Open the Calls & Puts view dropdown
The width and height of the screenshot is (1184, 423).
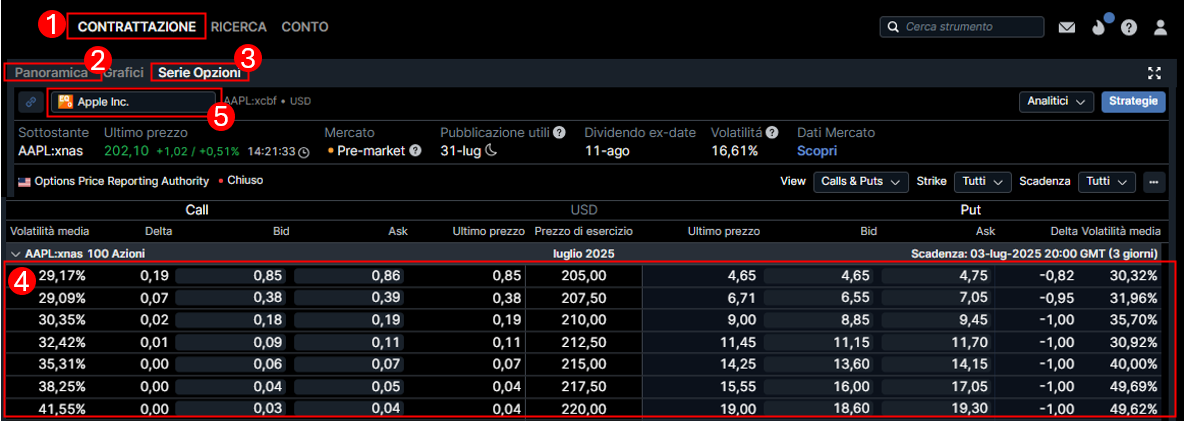point(861,182)
